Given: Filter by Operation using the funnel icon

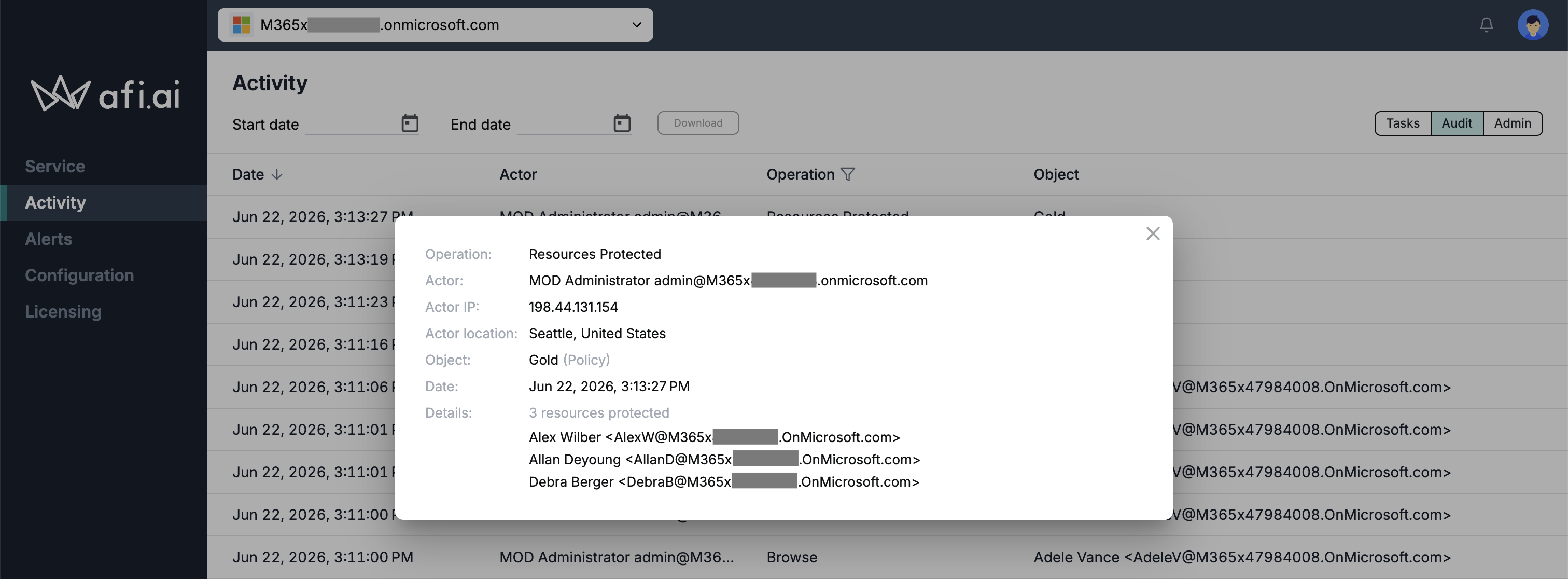Looking at the screenshot, I should (x=847, y=174).
